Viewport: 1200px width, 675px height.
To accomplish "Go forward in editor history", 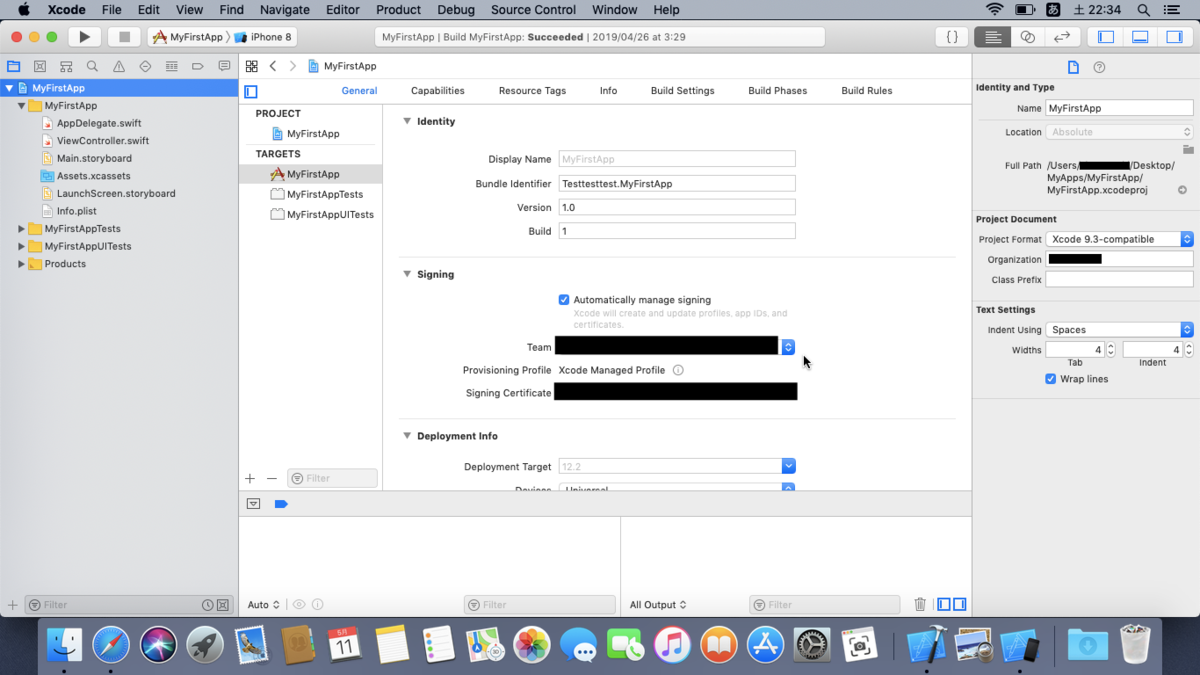I will tap(292, 66).
